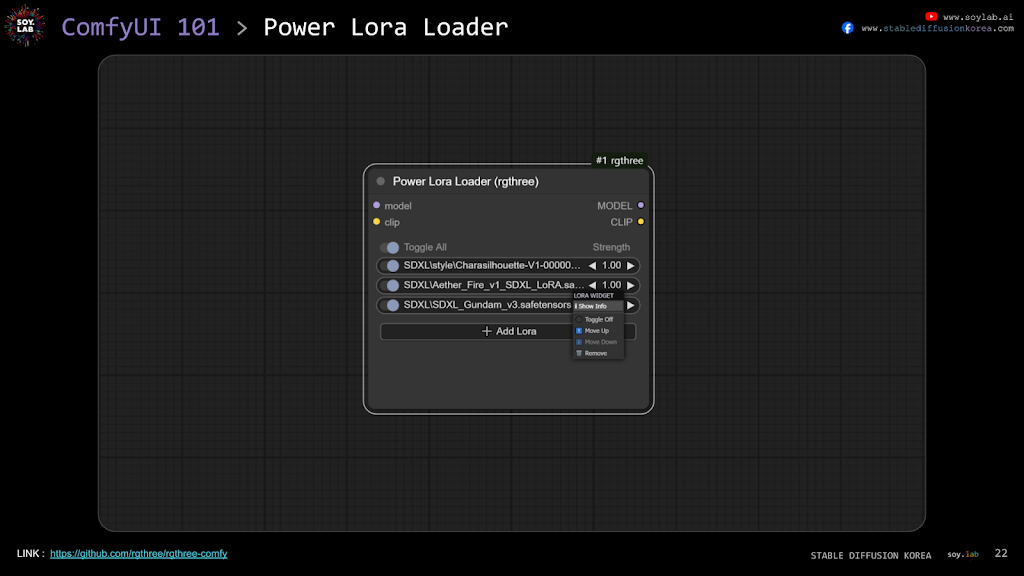The height and width of the screenshot is (576, 1024).
Task: Click the node collapse dot in title bar
Action: 381,182
